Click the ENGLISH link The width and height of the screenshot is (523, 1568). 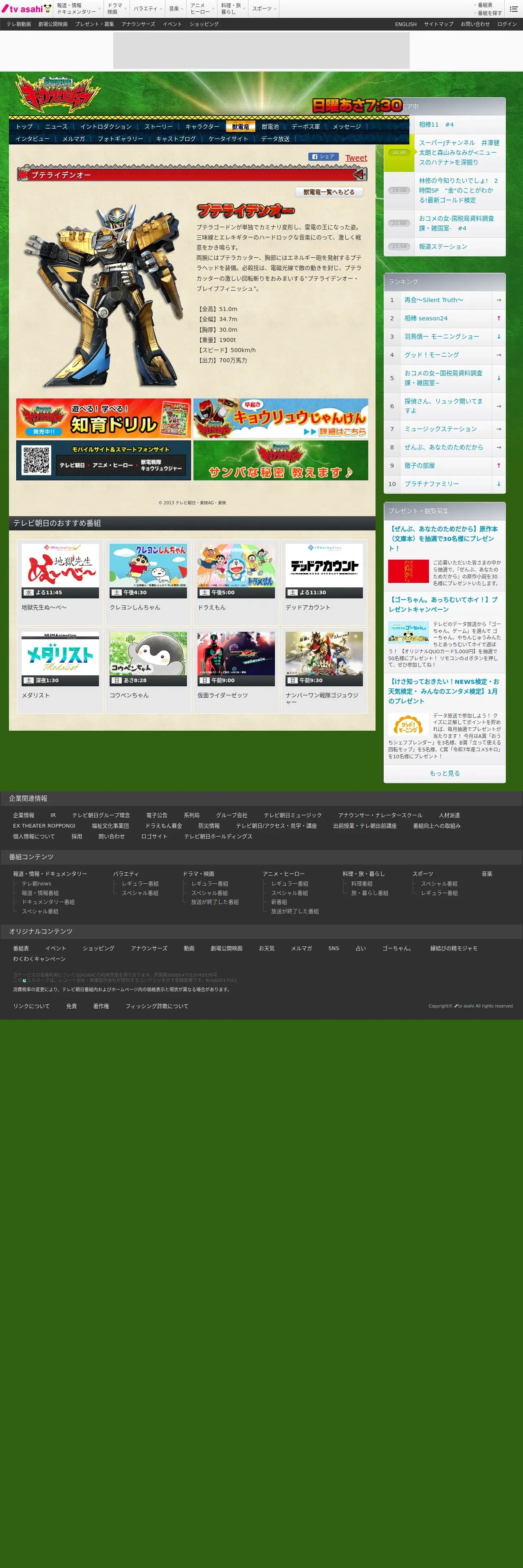406,24
